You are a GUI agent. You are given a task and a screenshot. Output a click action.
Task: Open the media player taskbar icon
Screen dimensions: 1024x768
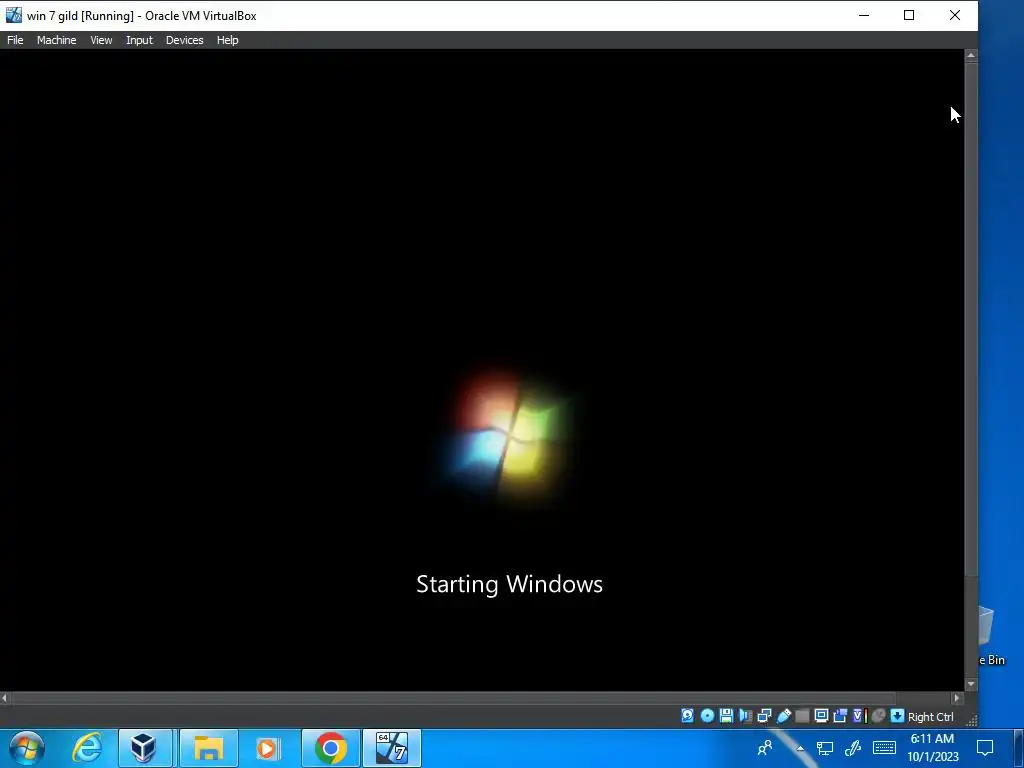click(x=268, y=748)
